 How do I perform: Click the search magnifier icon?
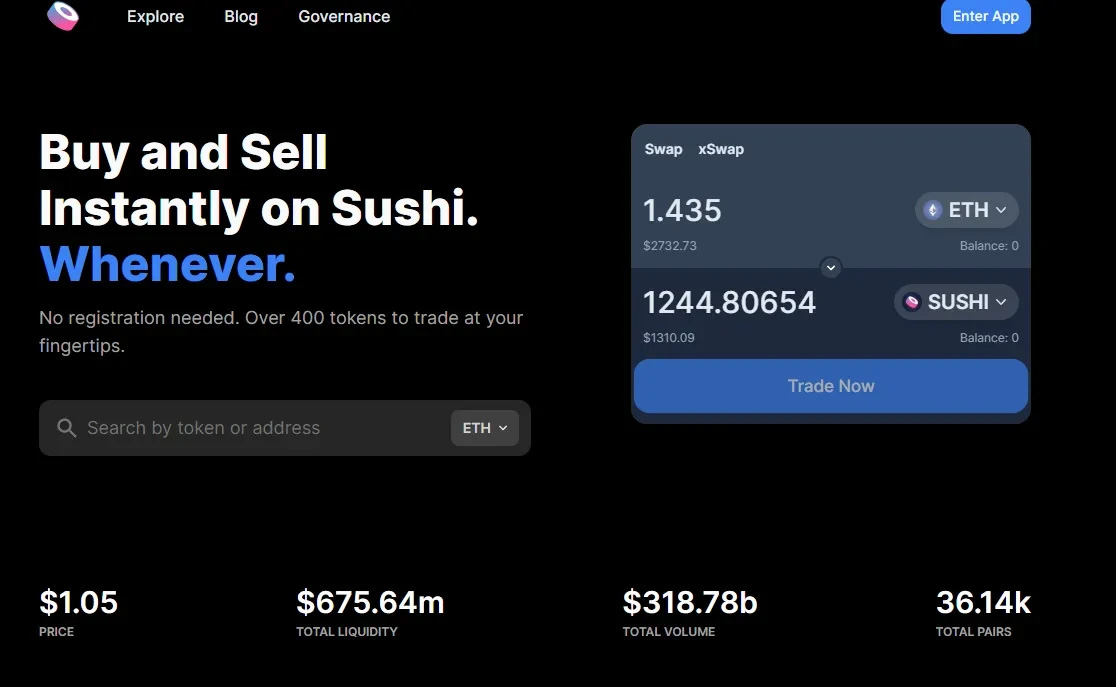point(67,428)
